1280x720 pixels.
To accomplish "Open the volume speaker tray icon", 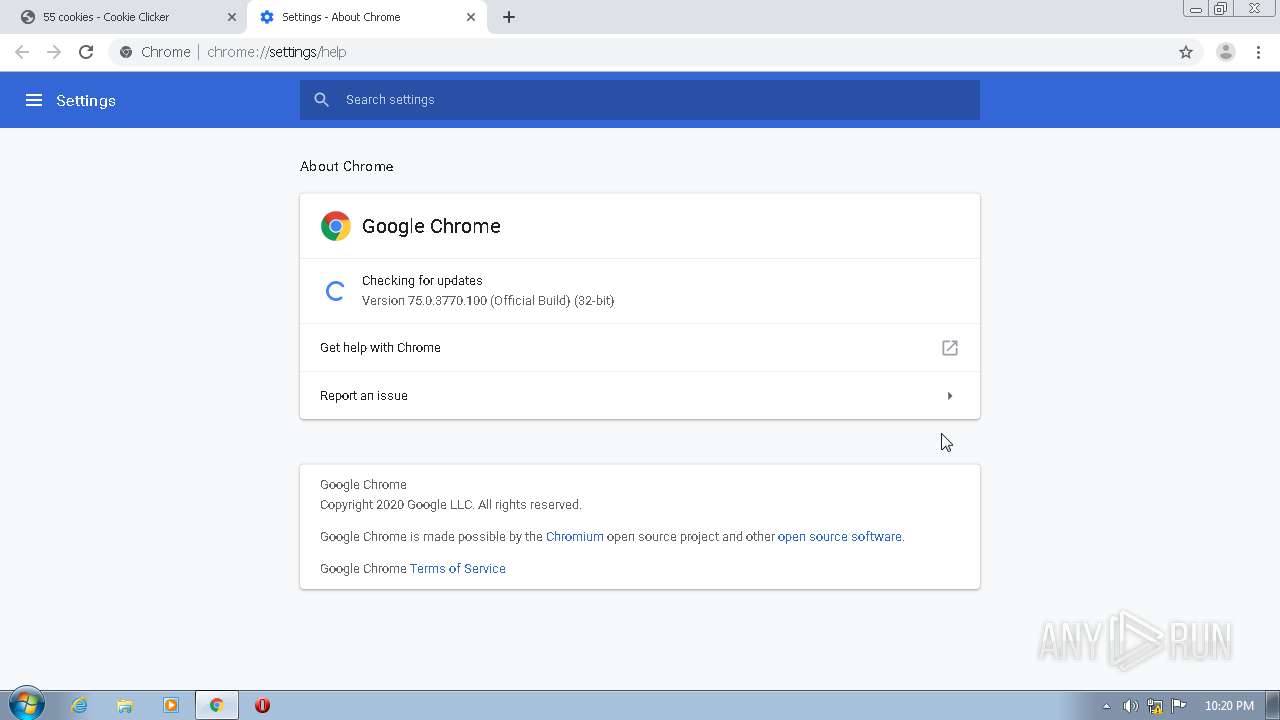I will pyautogui.click(x=1130, y=706).
